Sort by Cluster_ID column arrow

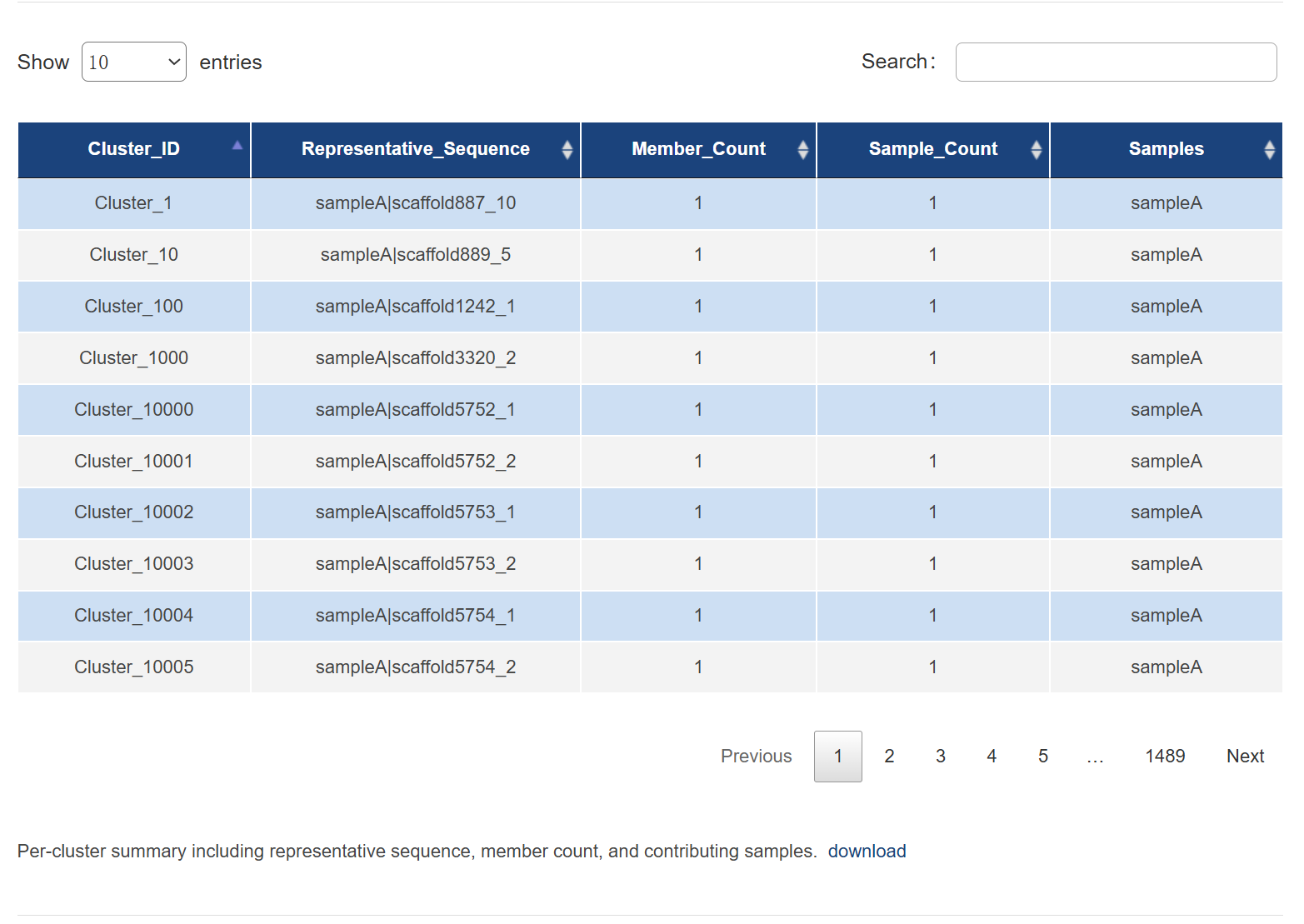click(x=237, y=146)
